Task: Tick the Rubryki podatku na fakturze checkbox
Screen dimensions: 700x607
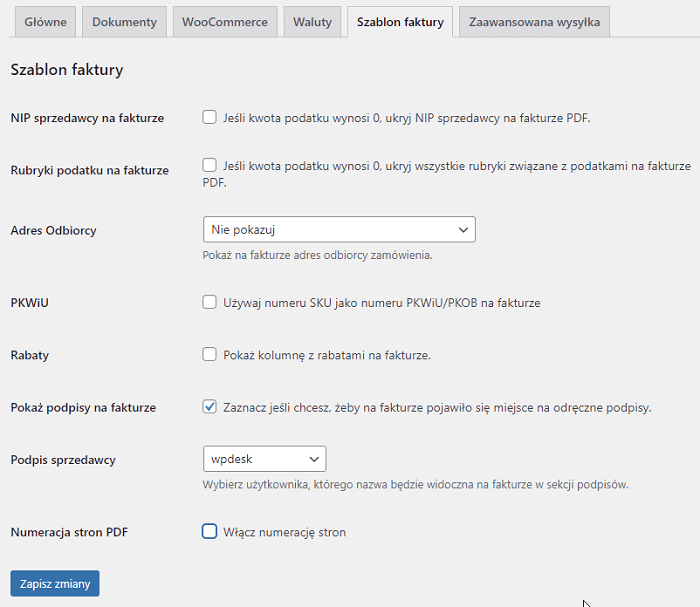Action: 209,165
